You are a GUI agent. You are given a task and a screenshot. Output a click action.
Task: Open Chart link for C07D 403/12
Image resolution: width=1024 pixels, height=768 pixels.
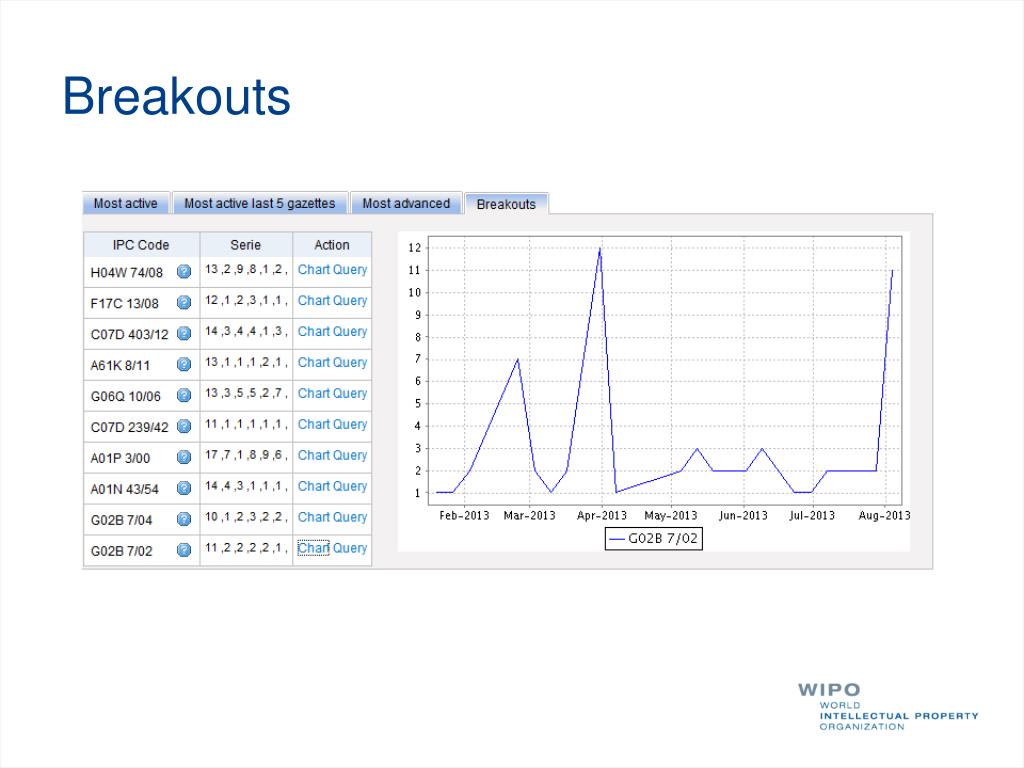[x=313, y=331]
